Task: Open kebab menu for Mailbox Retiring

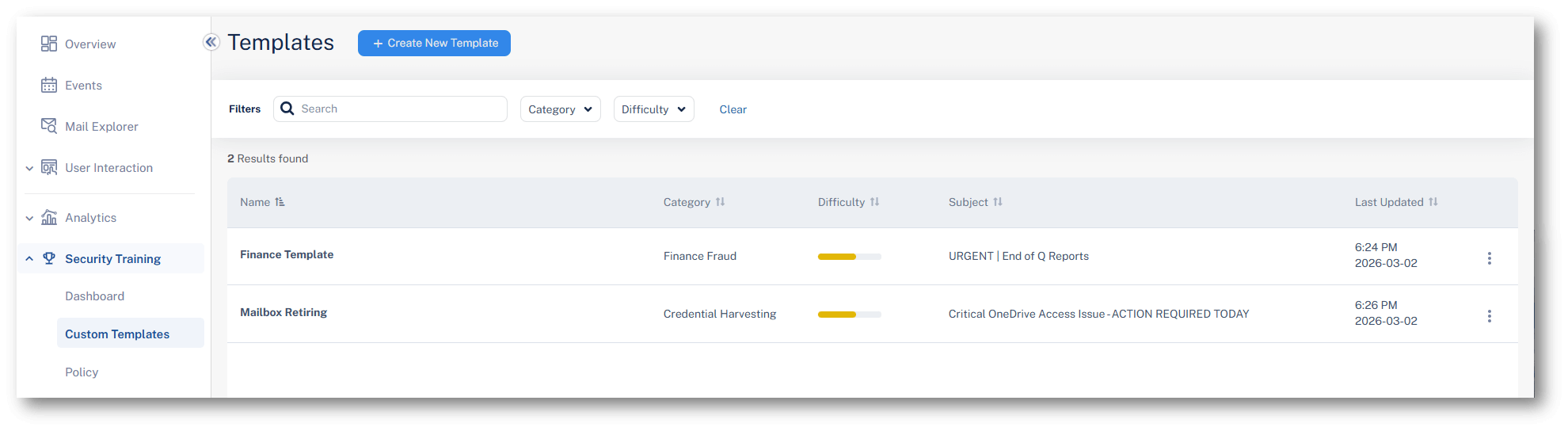Action: [1489, 316]
